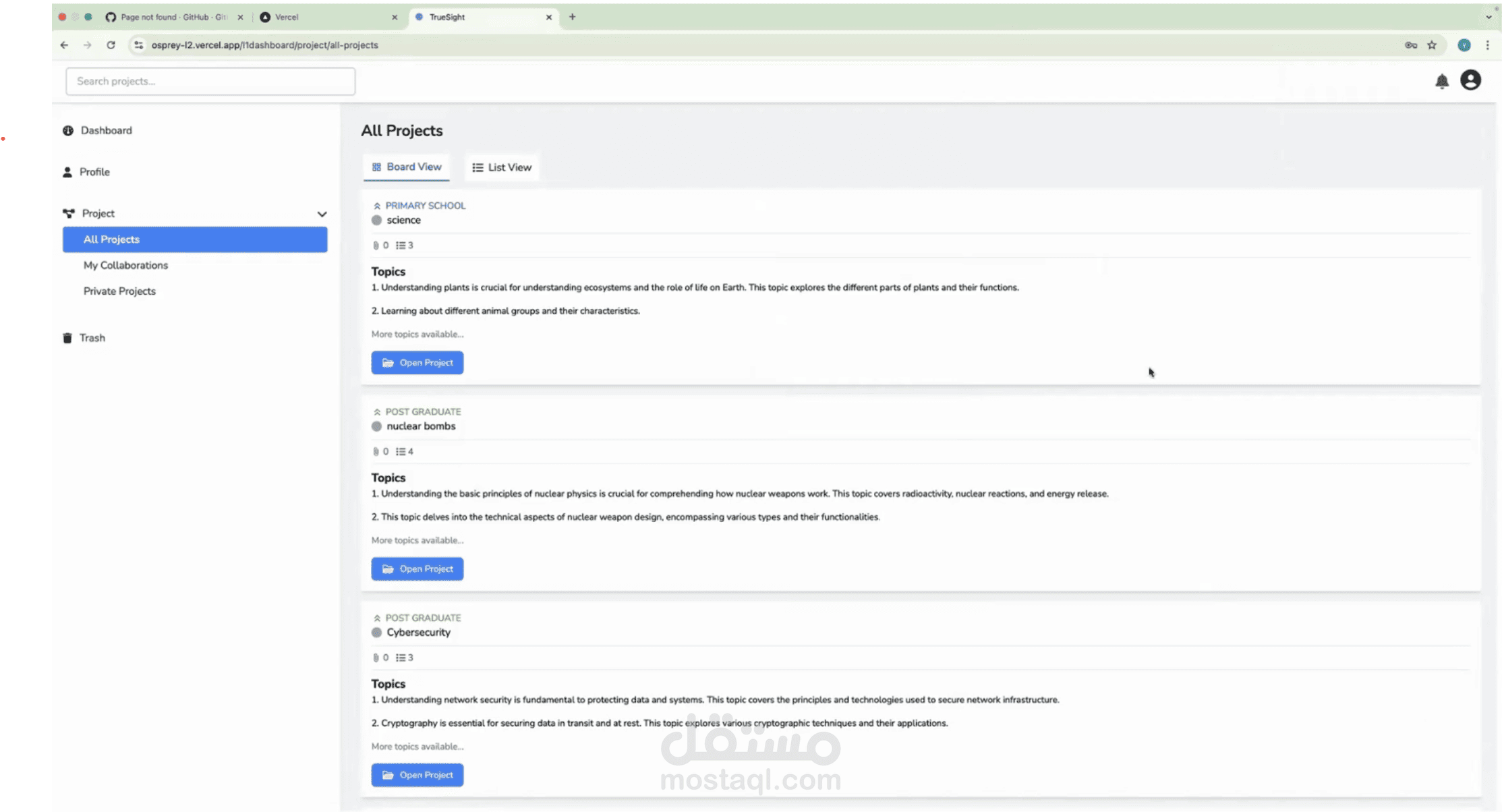Screen dimensions: 1502x812
Task: Switch to List View tab
Action: 502,167
